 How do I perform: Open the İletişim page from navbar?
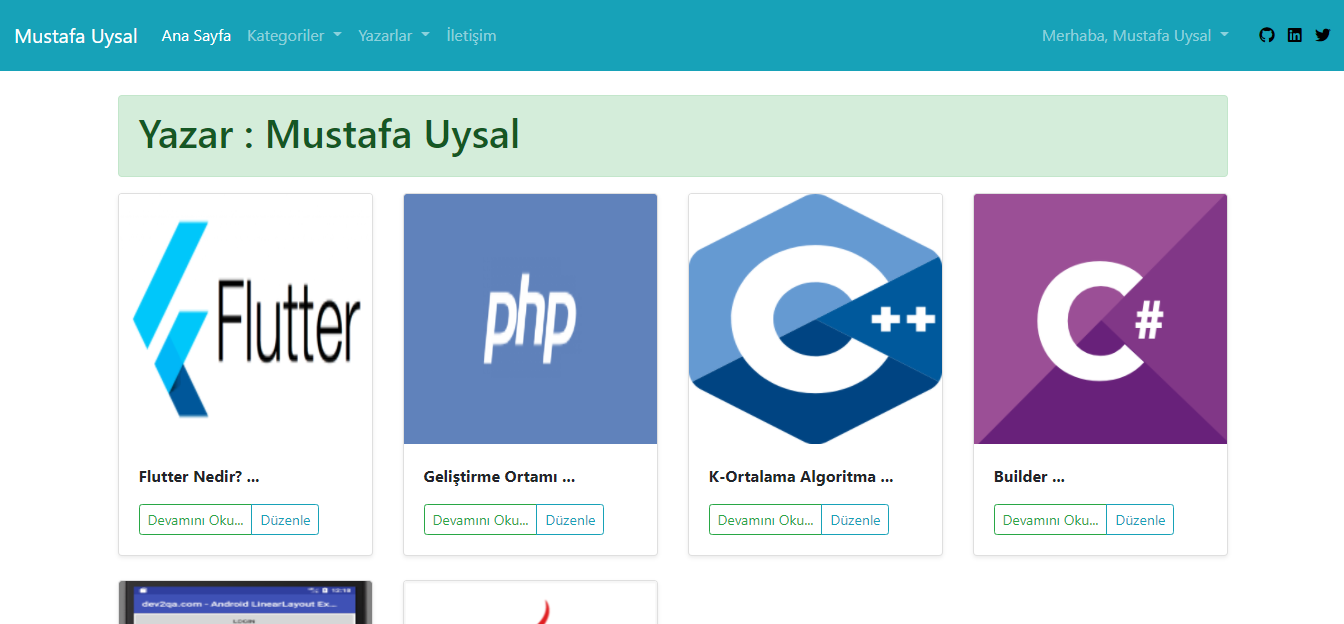[471, 35]
